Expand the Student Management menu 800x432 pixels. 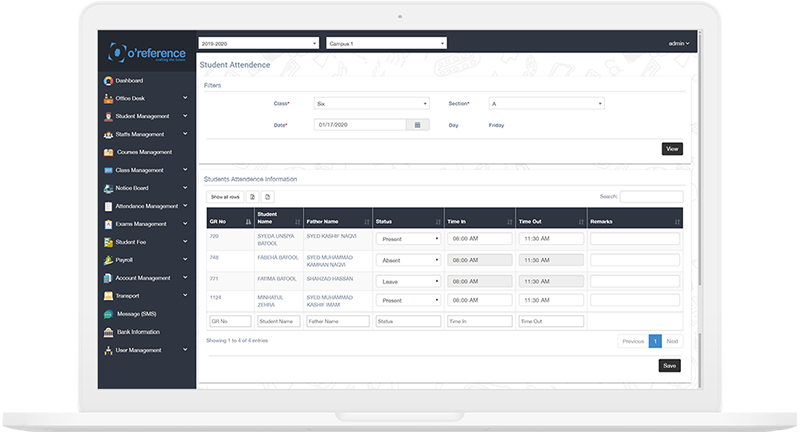[x=146, y=116]
